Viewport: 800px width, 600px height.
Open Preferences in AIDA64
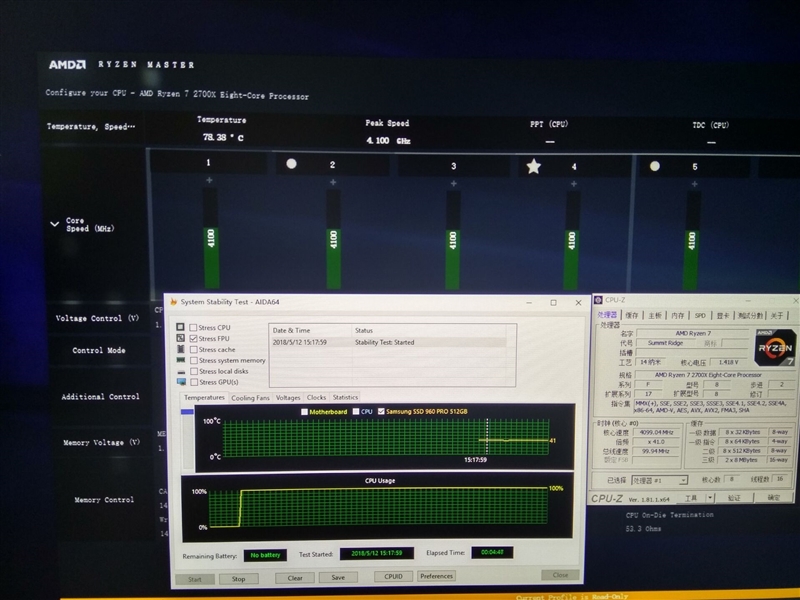tap(436, 576)
